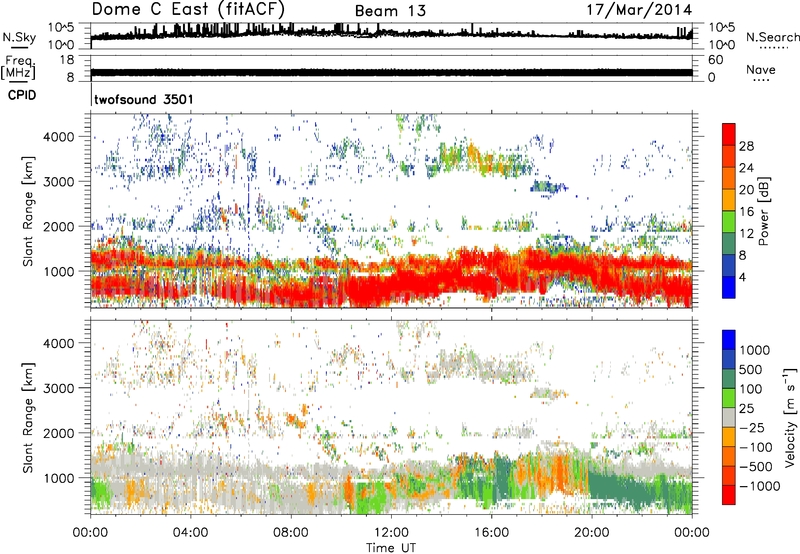Click the '-500' label on Velocity color bar

756,467
